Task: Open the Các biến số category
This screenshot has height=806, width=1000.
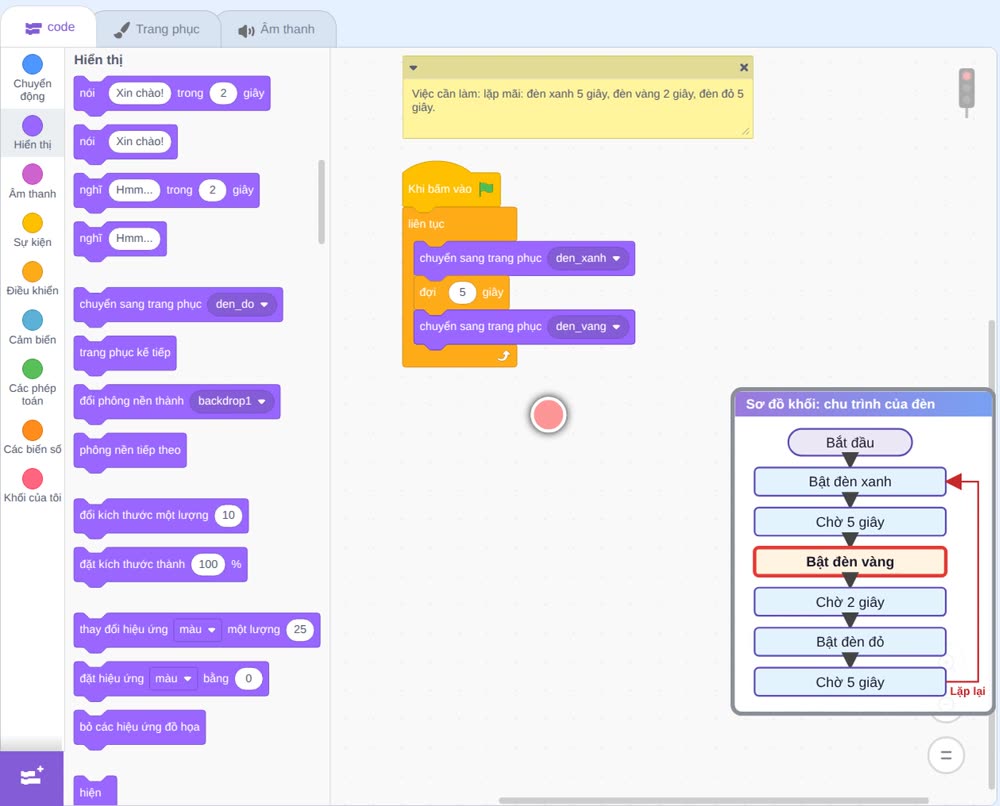Action: [32, 437]
